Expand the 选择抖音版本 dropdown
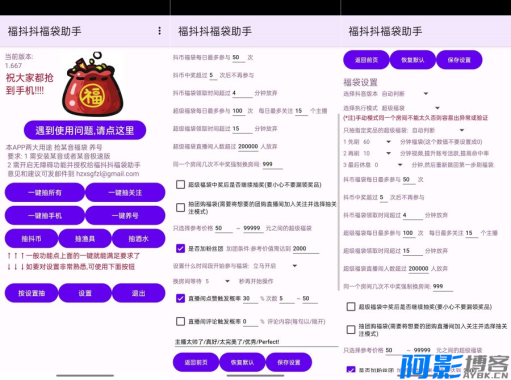This screenshot has width=511, height=380. 405,94
